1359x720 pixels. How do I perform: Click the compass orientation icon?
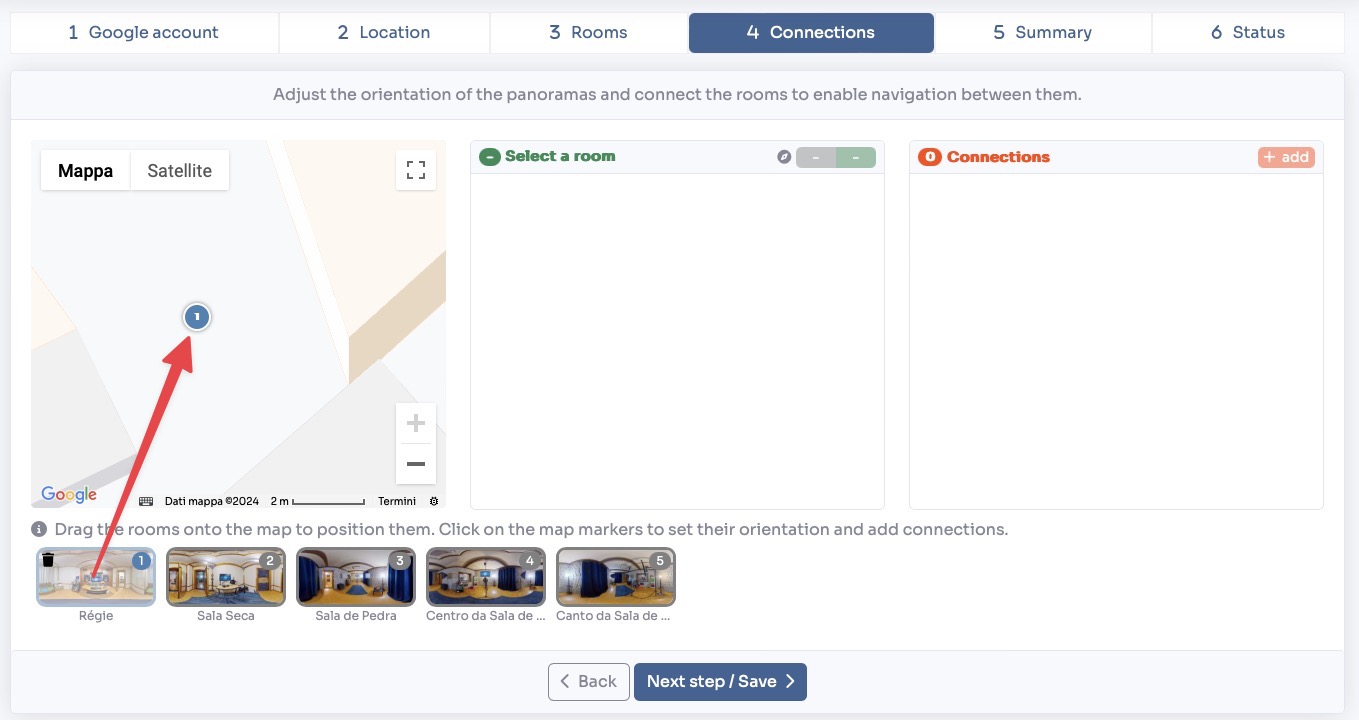(784, 157)
